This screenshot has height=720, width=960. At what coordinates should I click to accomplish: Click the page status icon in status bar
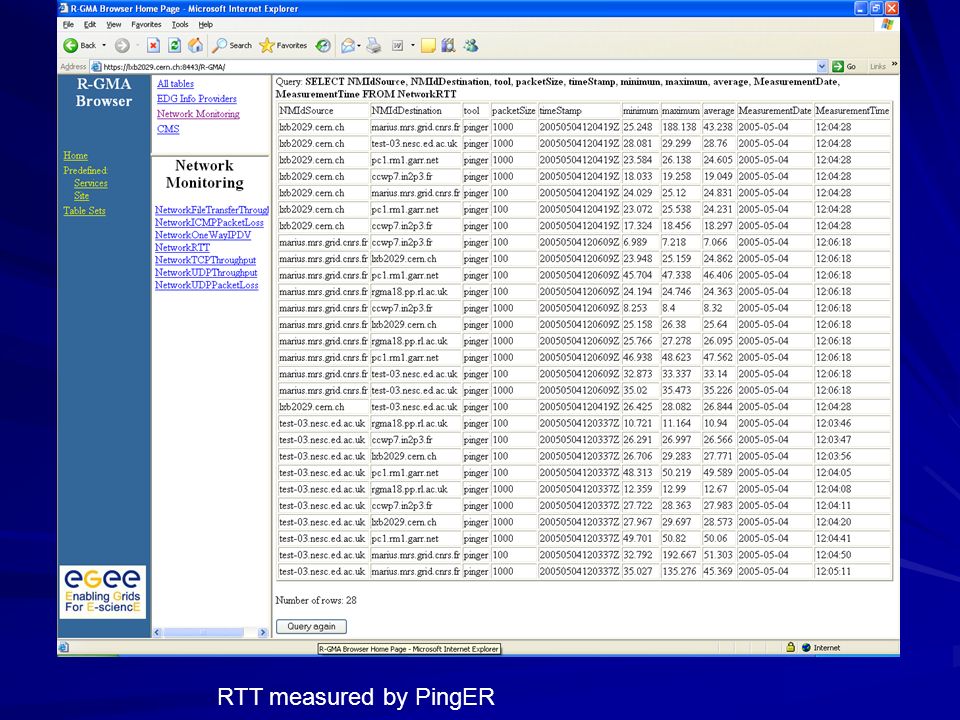click(64, 647)
